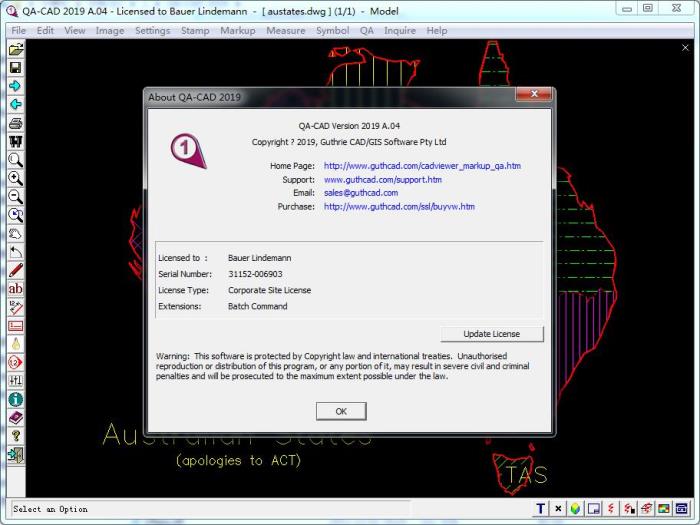Screen dimensions: 700x525
Task: Open the Help menu
Action: click(x=437, y=30)
